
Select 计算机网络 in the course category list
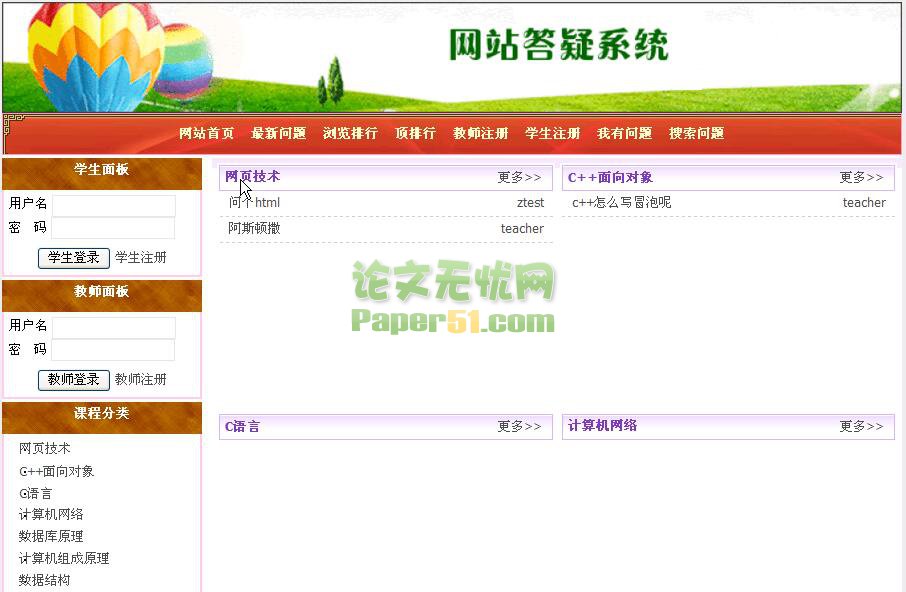(51, 514)
